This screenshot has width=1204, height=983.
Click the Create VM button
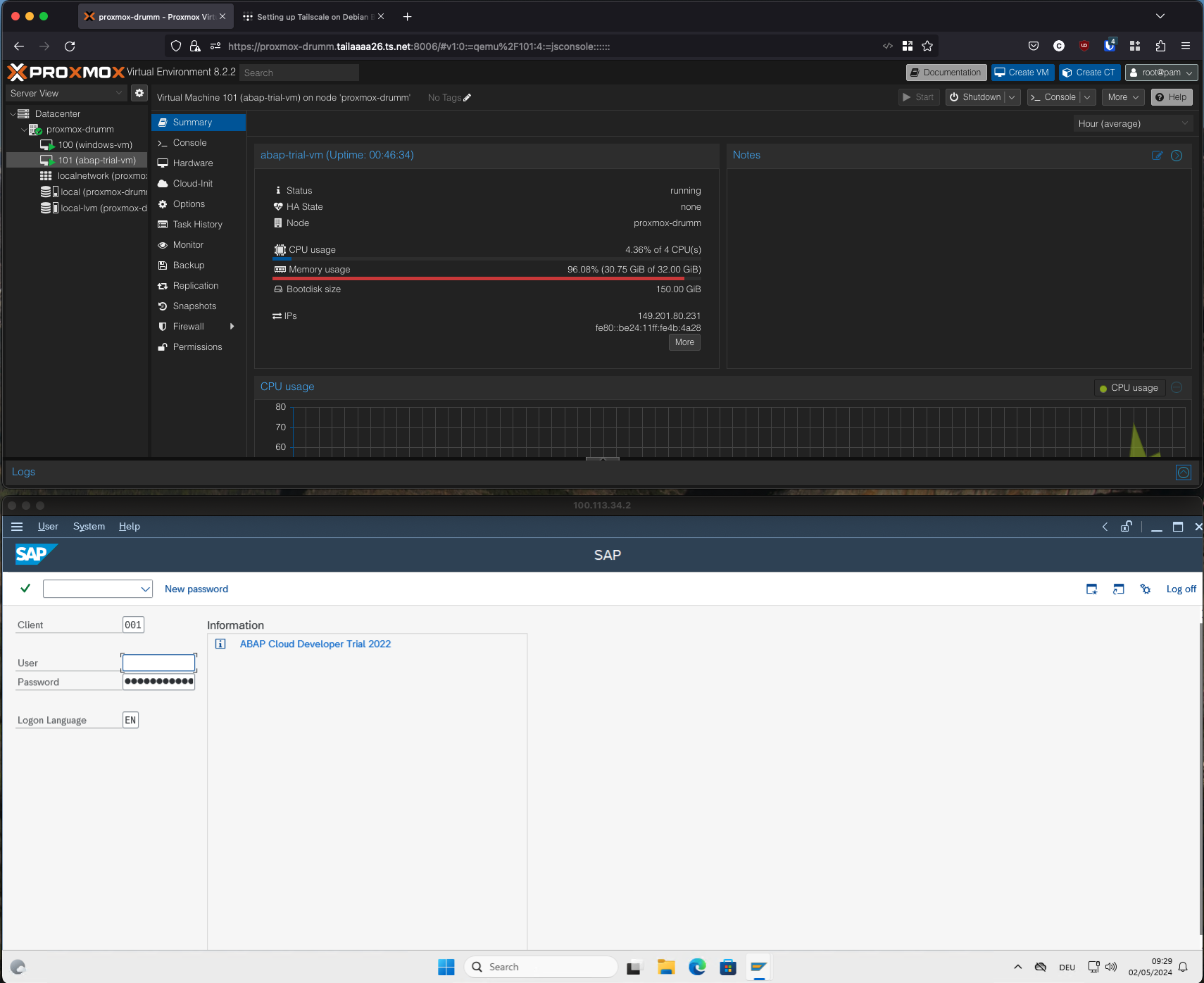click(x=1022, y=73)
